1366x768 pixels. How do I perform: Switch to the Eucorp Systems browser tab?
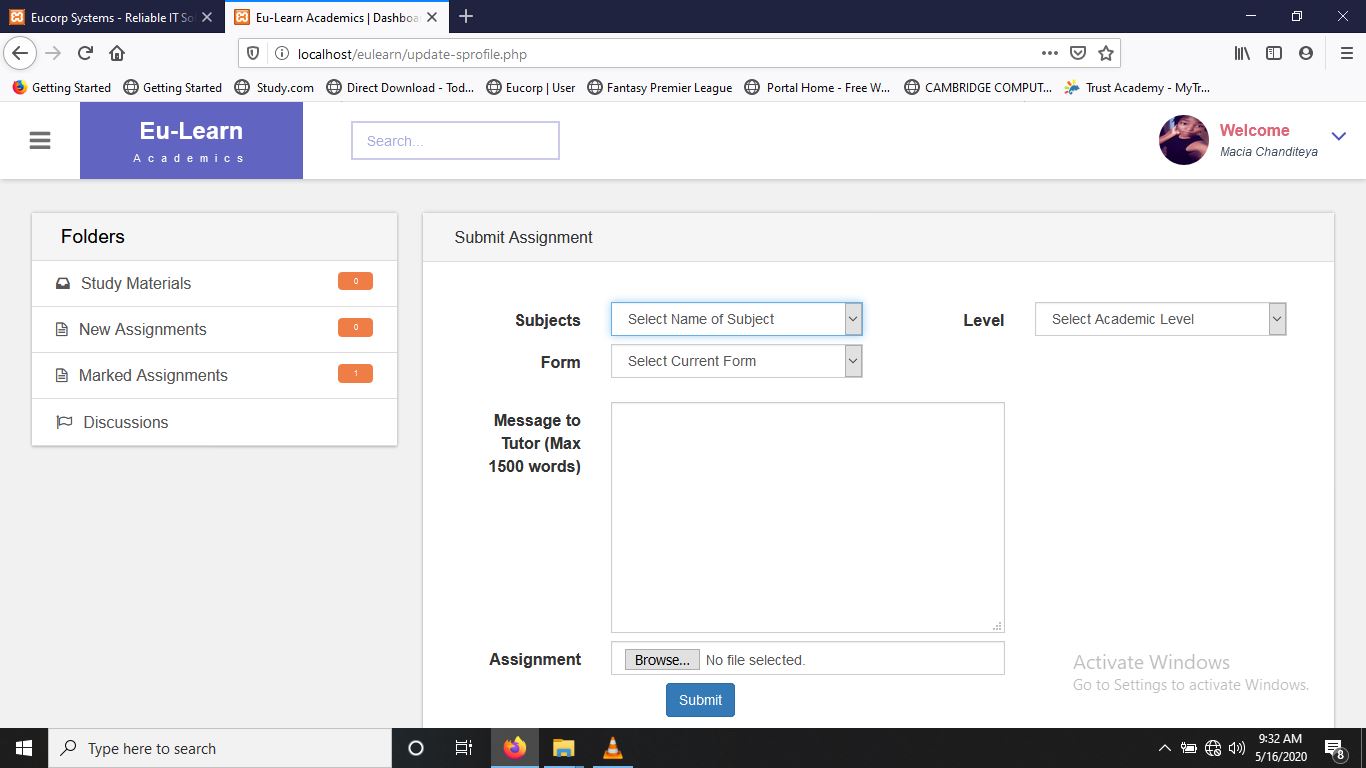(x=110, y=17)
